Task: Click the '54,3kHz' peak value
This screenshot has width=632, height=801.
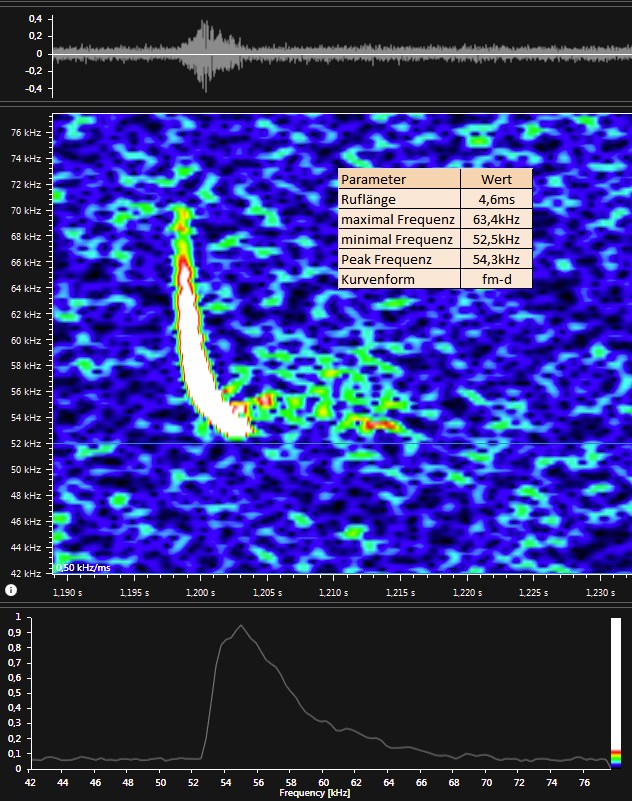Action: pyautogui.click(x=496, y=259)
